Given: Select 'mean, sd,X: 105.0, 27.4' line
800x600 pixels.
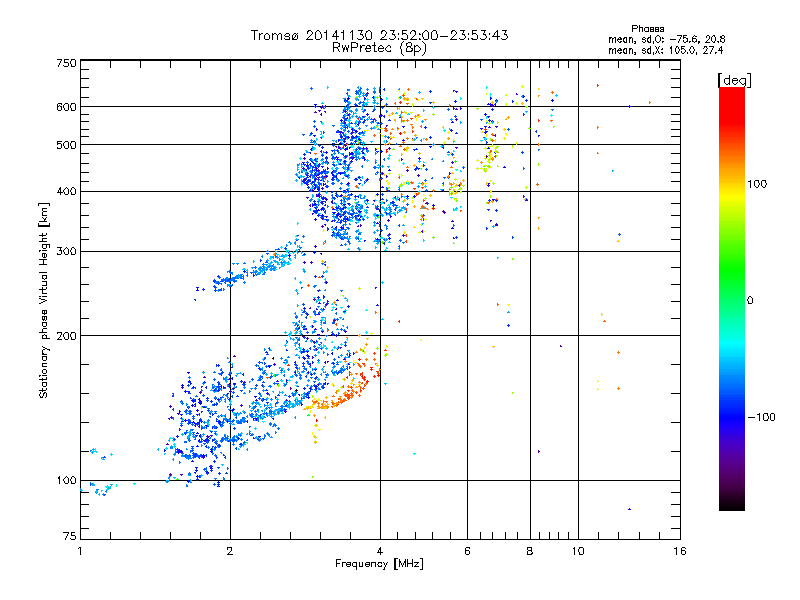Looking at the screenshot, I should pos(665,50).
